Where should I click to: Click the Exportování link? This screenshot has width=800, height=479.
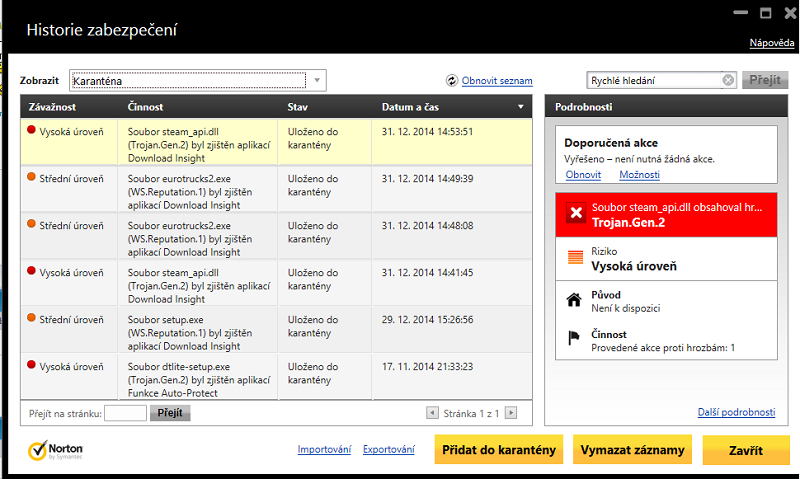[388, 450]
